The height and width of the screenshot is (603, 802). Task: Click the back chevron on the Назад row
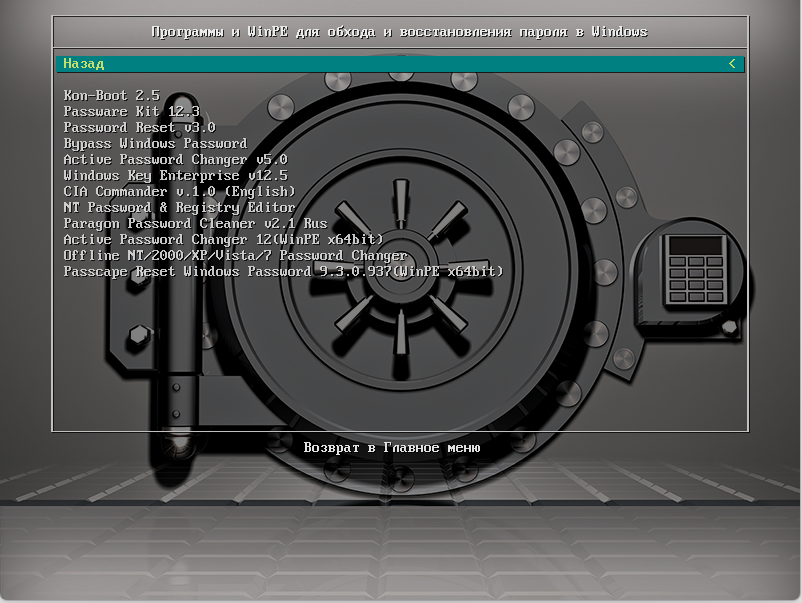733,63
